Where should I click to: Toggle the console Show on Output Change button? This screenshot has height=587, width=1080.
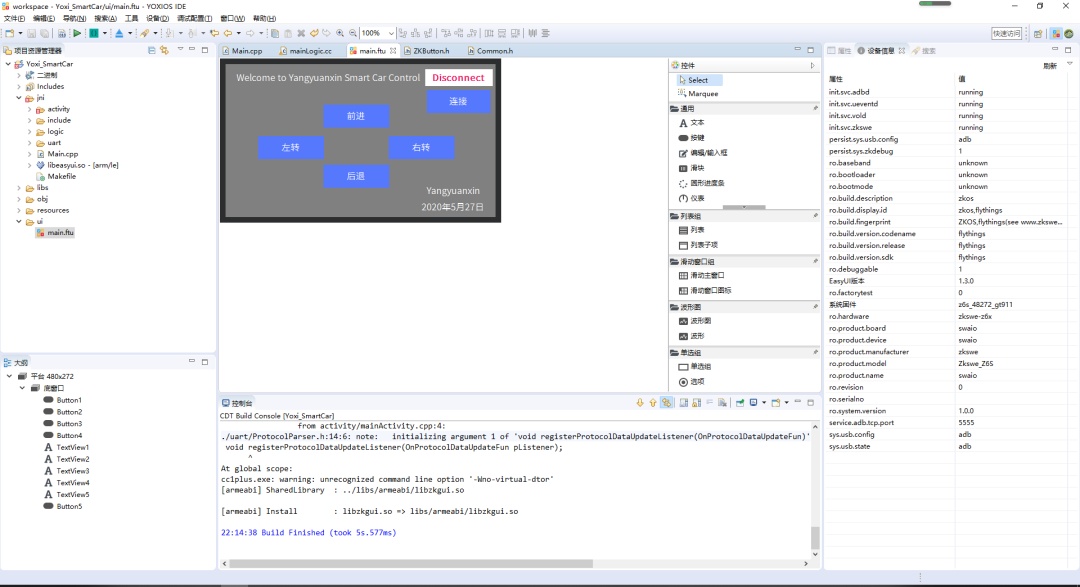(666, 403)
